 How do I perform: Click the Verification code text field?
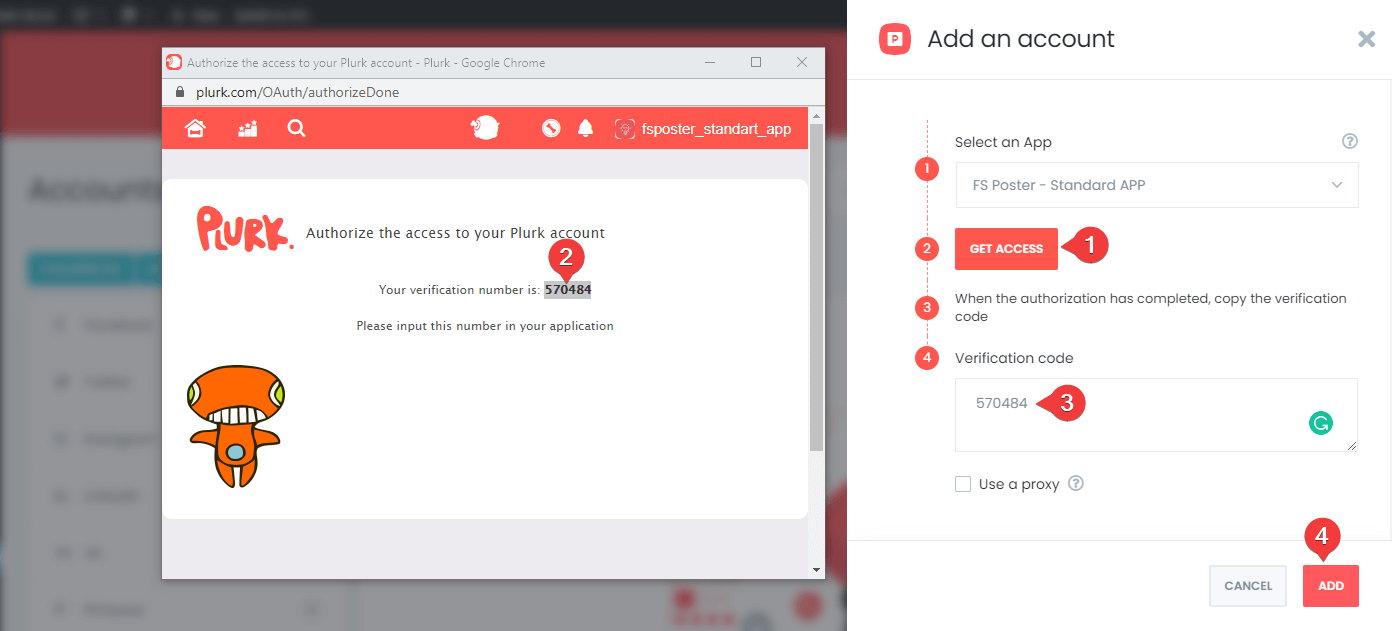tap(1156, 415)
